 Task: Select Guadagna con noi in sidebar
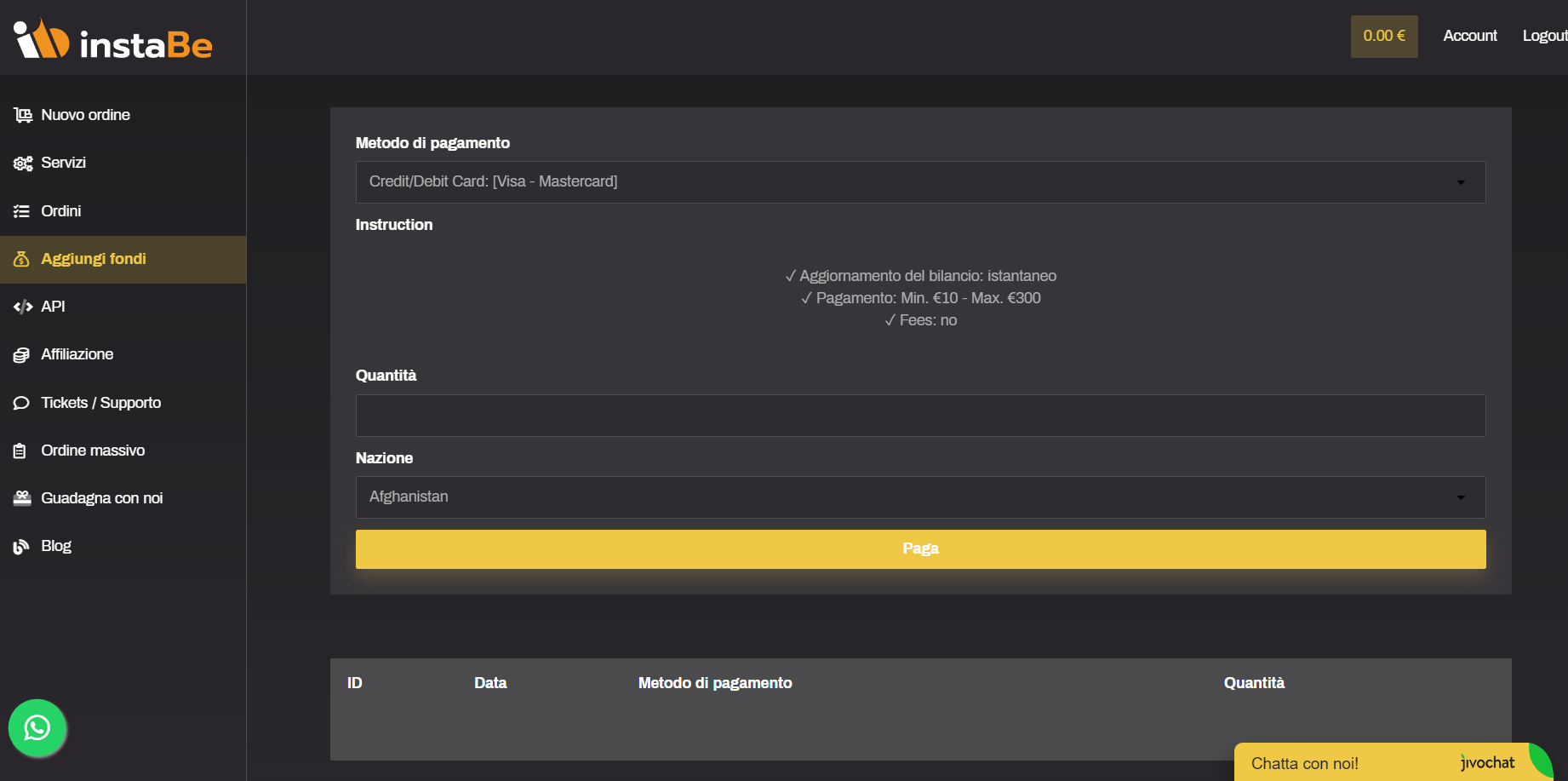[x=101, y=498]
